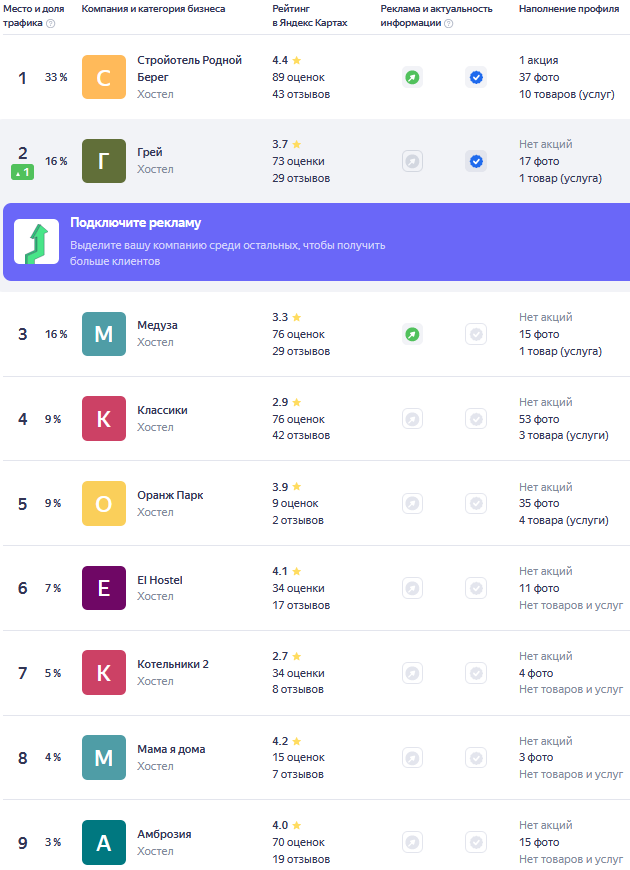
Task: Click grey verified badge in Оранж Парк row
Action: coord(476,503)
